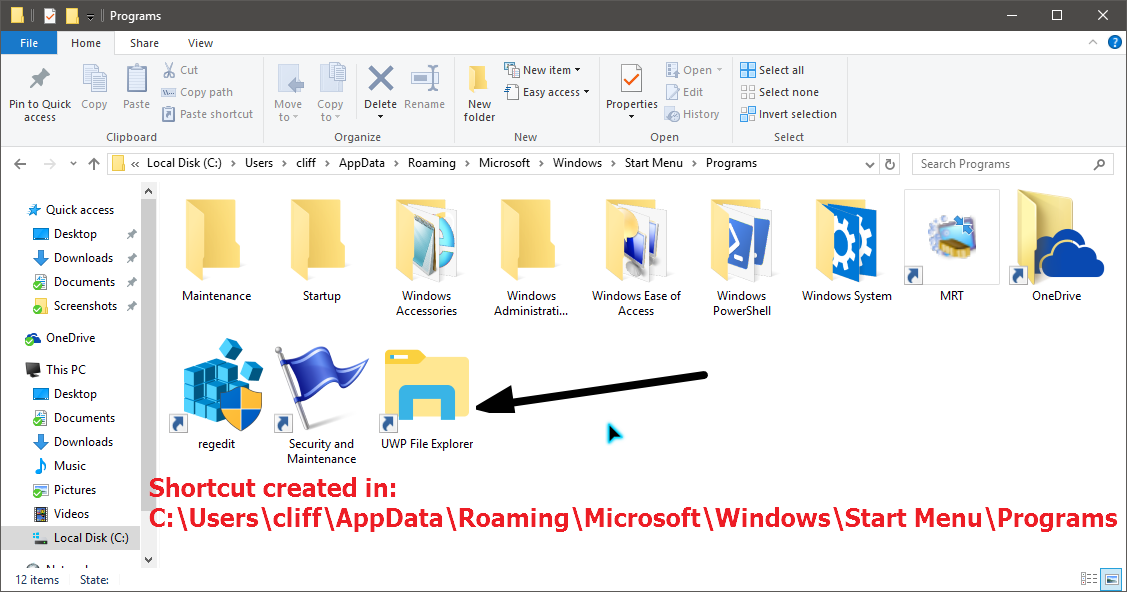
Task: Go up one folder level arrow
Action: point(93,164)
